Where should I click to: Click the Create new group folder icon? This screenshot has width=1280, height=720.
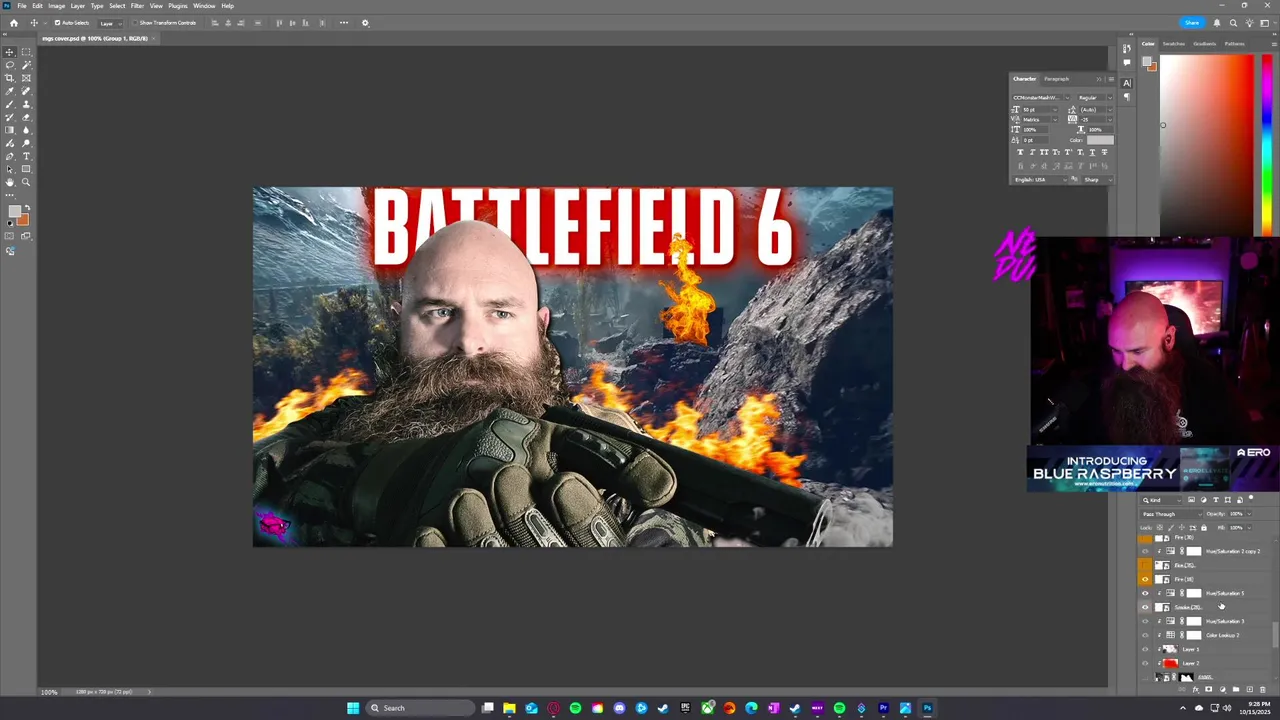(1236, 689)
